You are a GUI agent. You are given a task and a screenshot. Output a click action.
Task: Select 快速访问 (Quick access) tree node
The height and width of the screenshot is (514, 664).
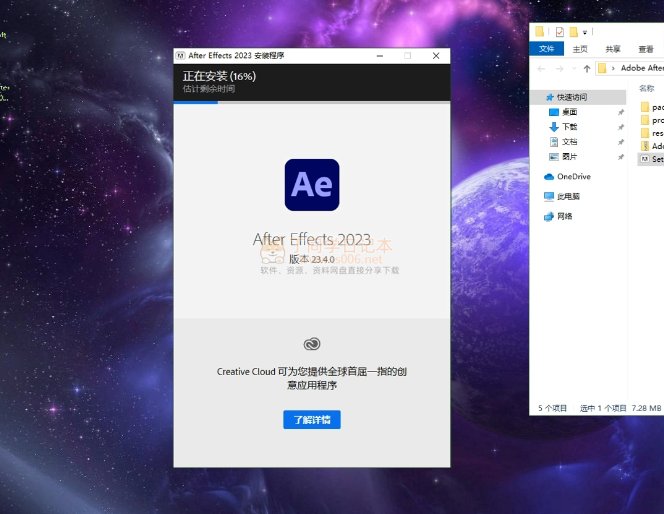(x=572, y=97)
